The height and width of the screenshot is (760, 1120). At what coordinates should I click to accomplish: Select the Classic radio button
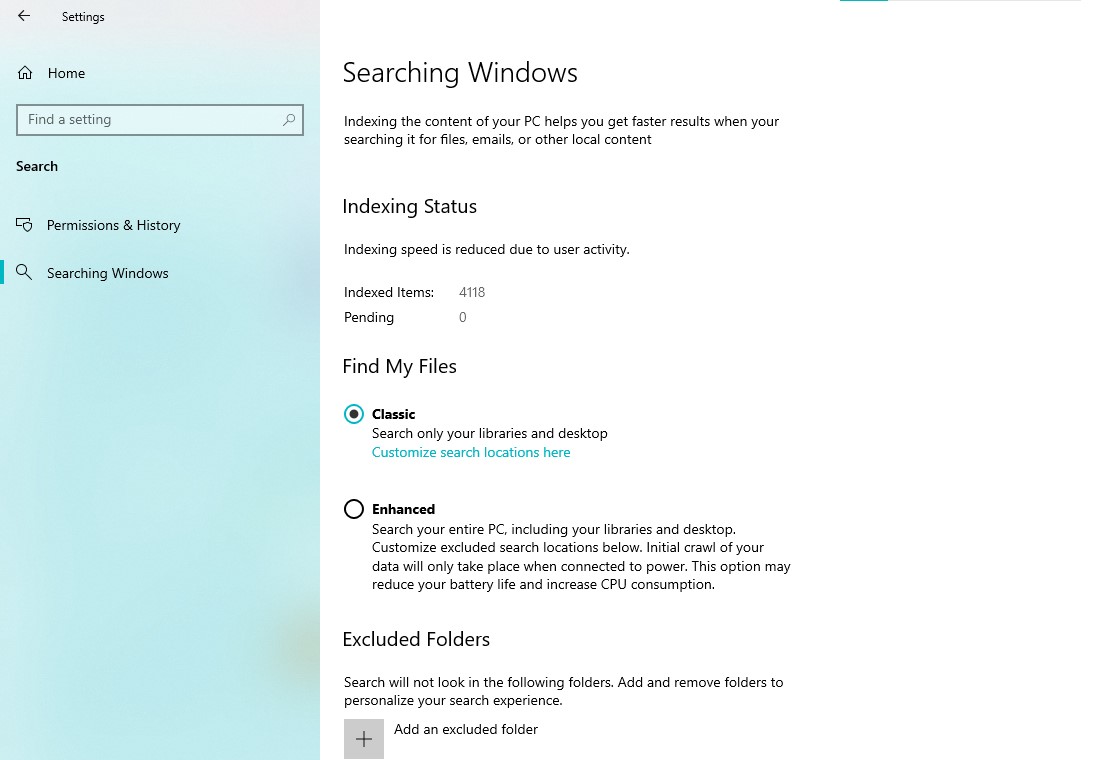[354, 414]
